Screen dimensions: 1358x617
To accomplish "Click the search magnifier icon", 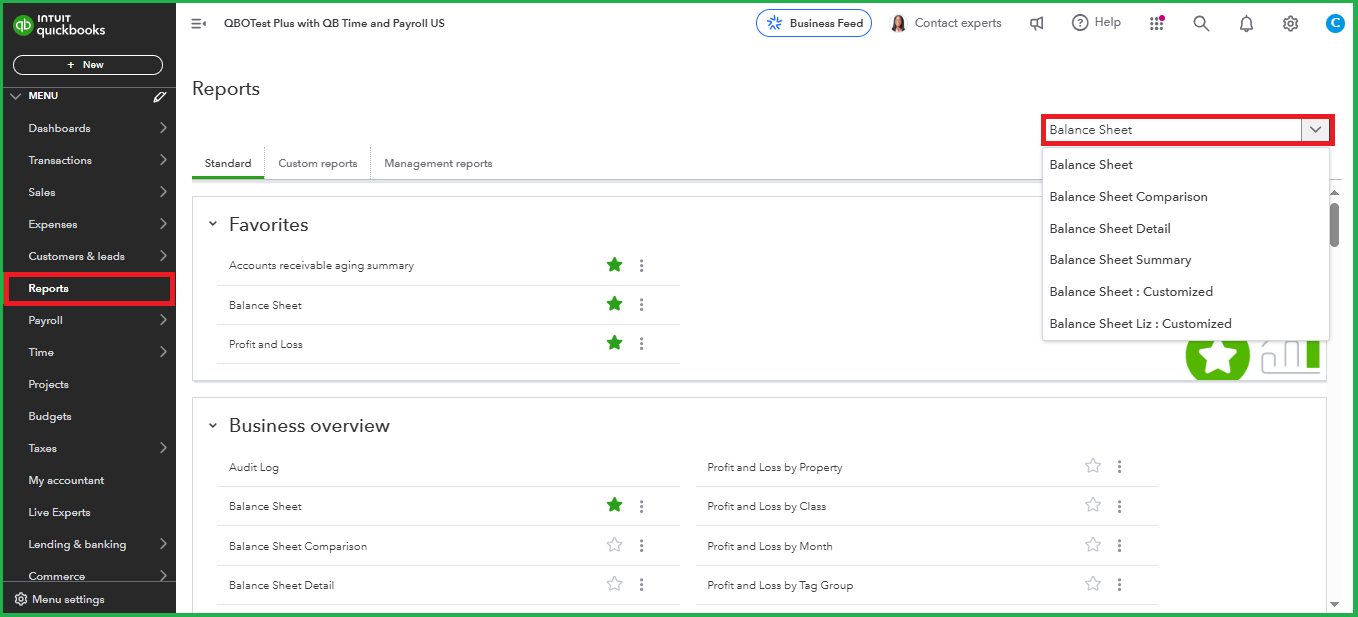I will pyautogui.click(x=1202, y=24).
